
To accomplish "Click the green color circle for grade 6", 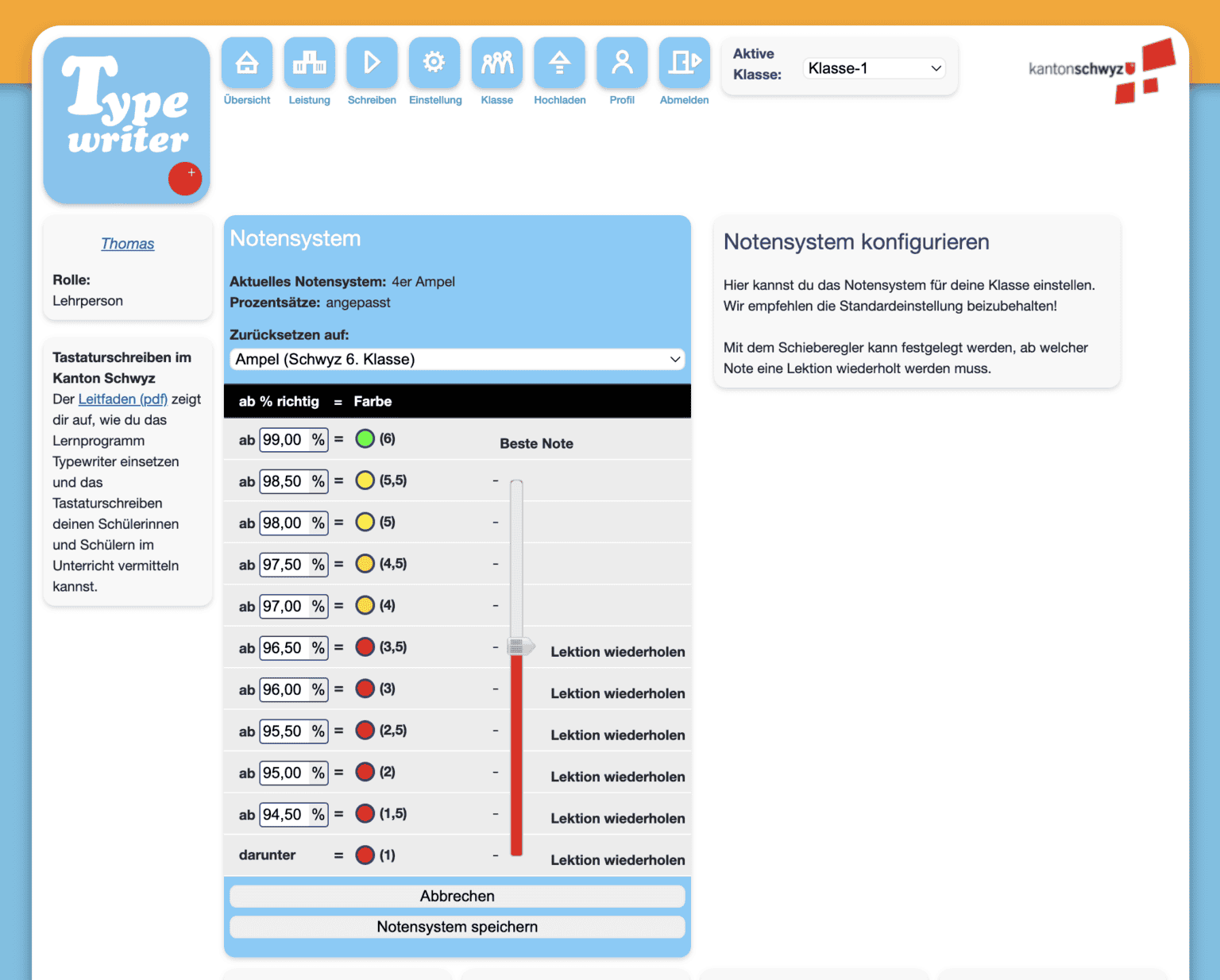I will pyautogui.click(x=365, y=439).
